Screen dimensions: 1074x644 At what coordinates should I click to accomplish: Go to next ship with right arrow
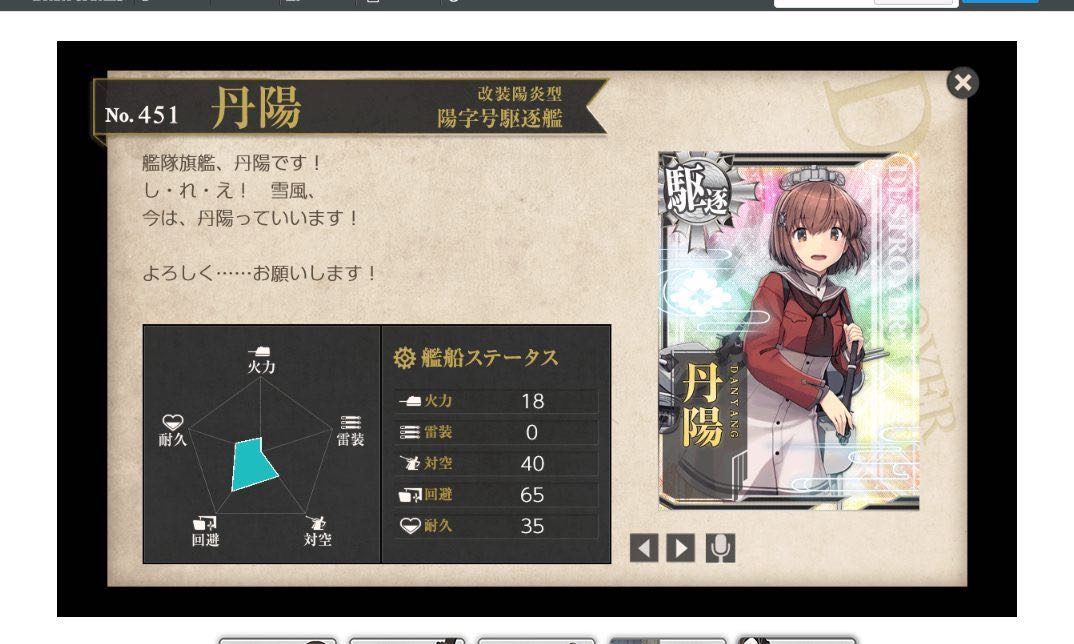(x=681, y=548)
